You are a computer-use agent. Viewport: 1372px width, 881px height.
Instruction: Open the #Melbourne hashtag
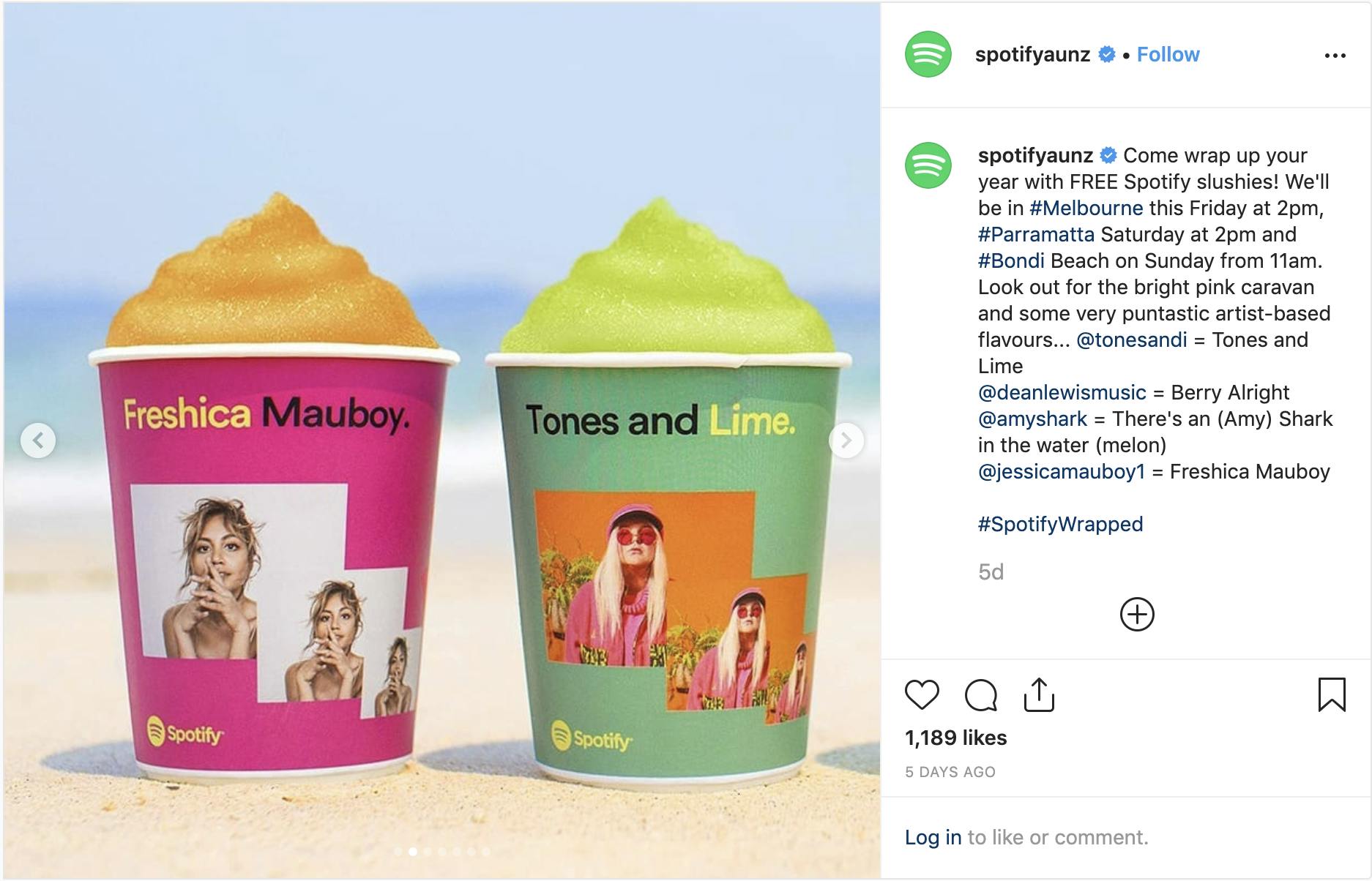(1086, 208)
